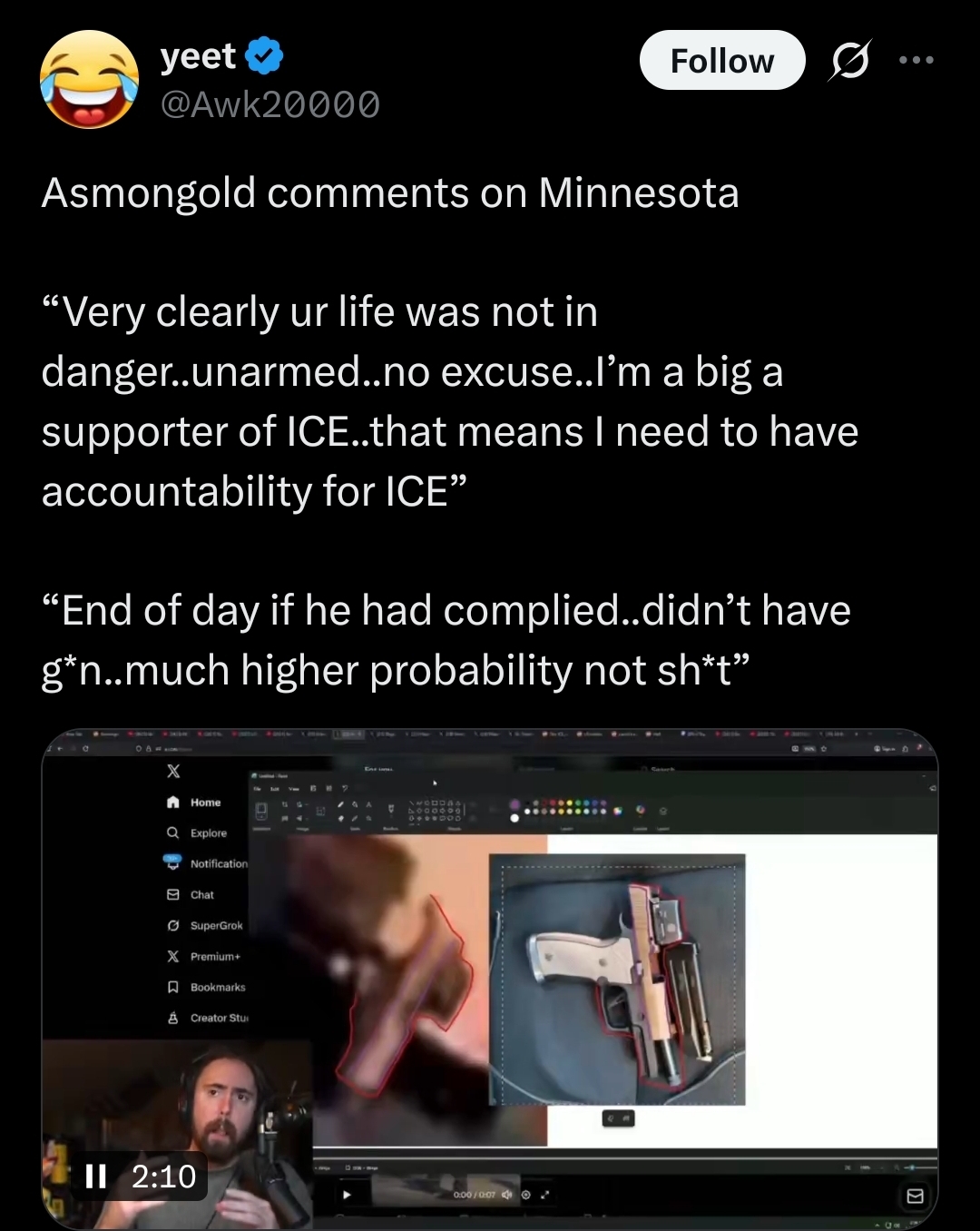Open the Notifications bell icon
Viewport: 980px width, 1231px height.
tap(172, 862)
